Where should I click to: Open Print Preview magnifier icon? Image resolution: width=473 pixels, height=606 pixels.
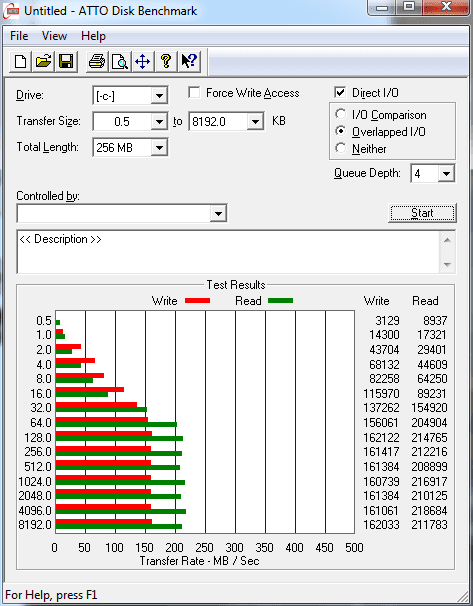(120, 61)
